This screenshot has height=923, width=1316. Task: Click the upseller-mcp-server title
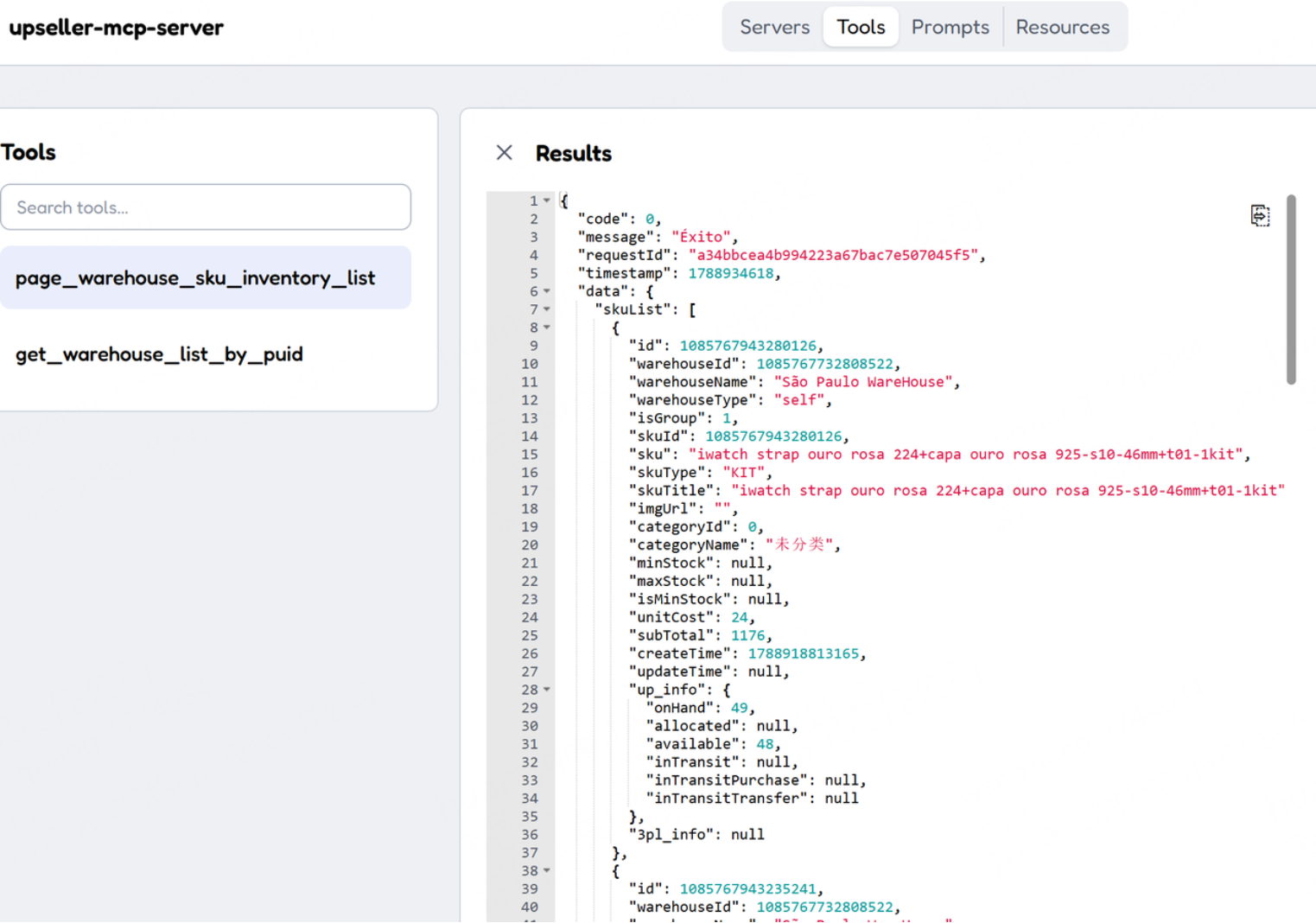116,28
